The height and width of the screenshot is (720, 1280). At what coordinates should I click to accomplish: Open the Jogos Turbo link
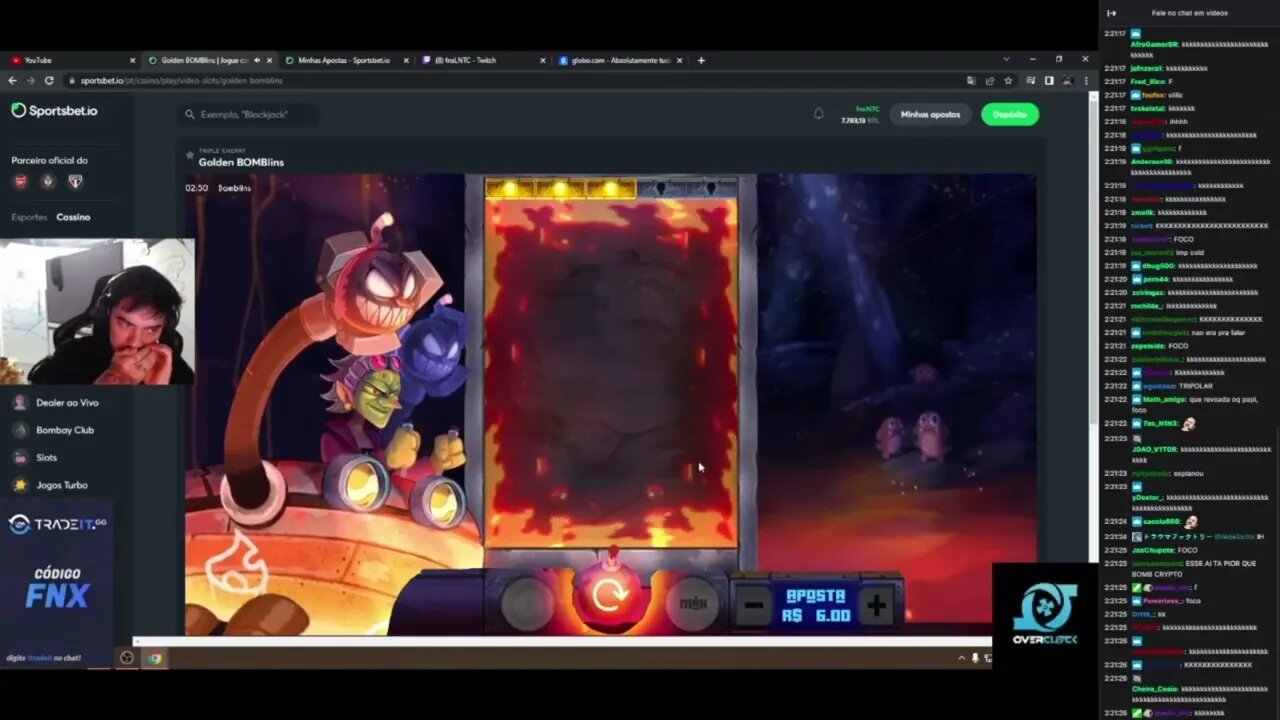click(62, 485)
